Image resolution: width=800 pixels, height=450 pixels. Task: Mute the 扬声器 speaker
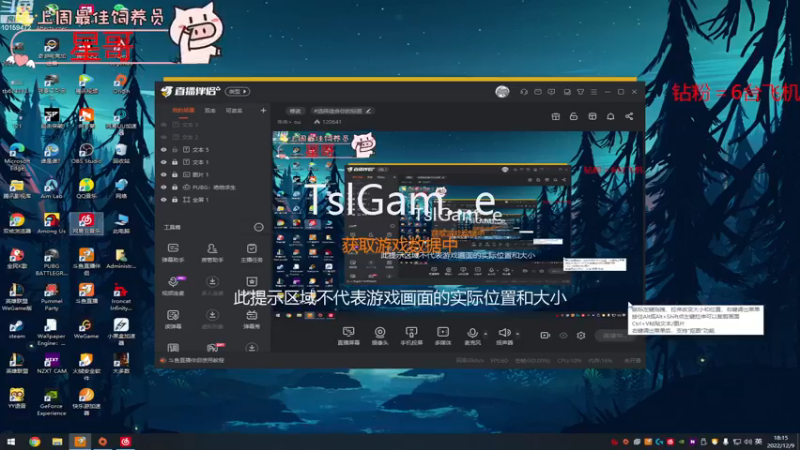(504, 336)
